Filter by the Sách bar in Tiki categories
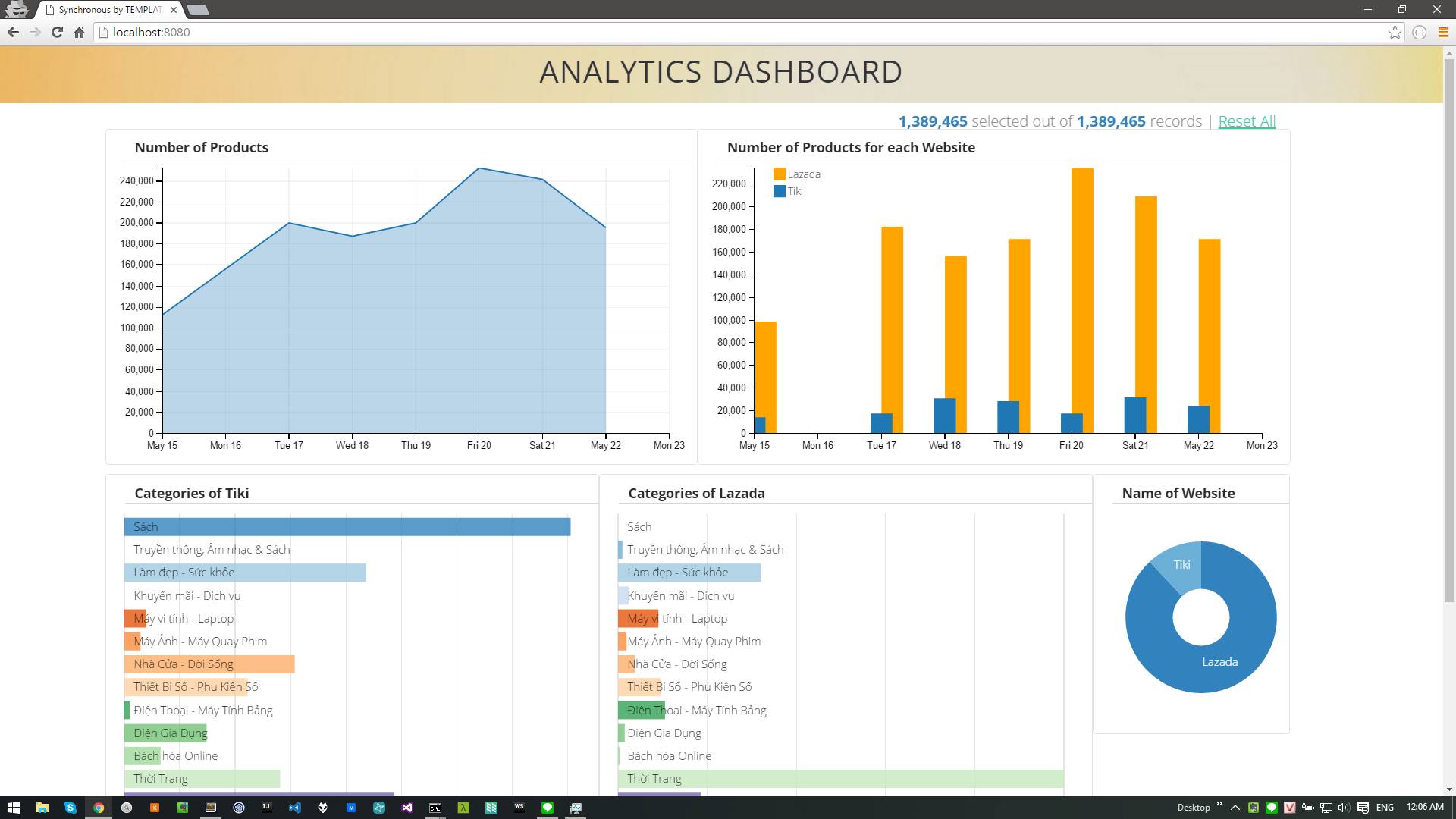The image size is (1456, 819). 347,527
